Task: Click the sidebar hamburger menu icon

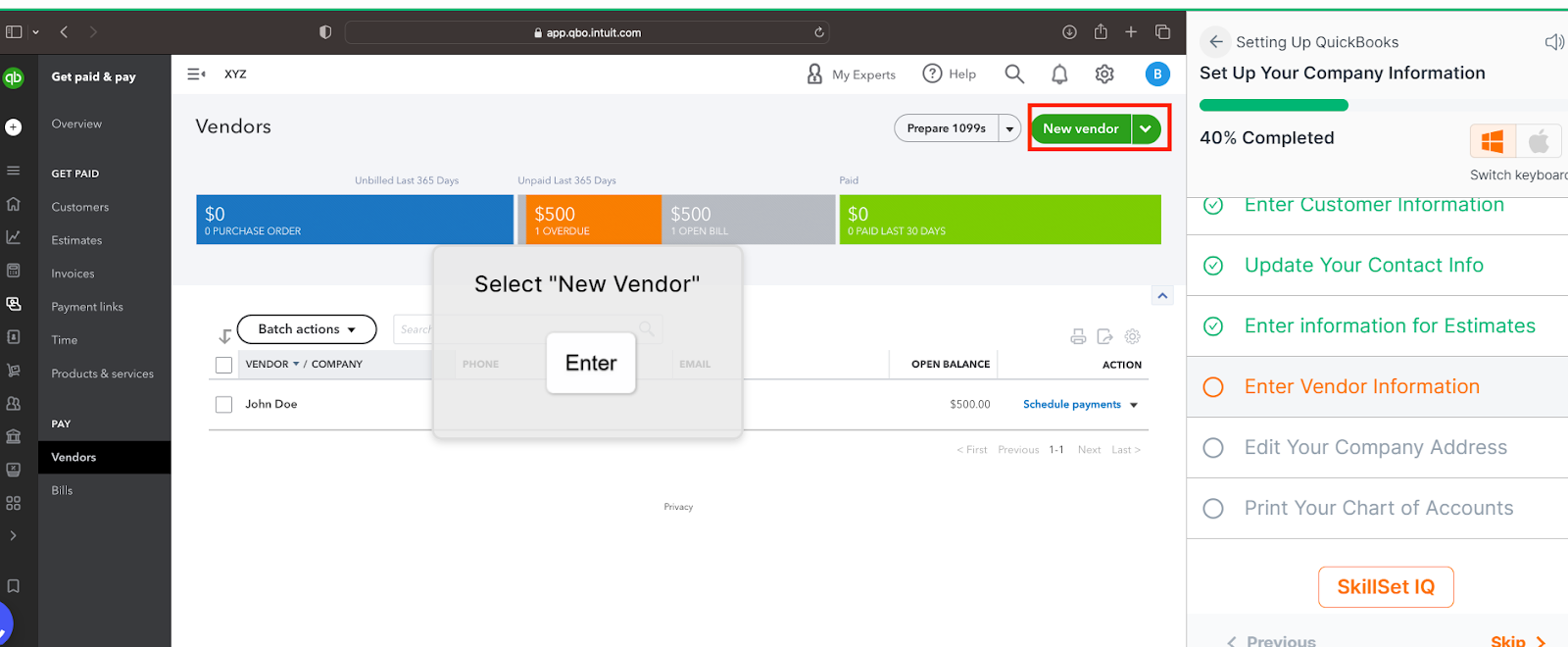Action: 14,171
